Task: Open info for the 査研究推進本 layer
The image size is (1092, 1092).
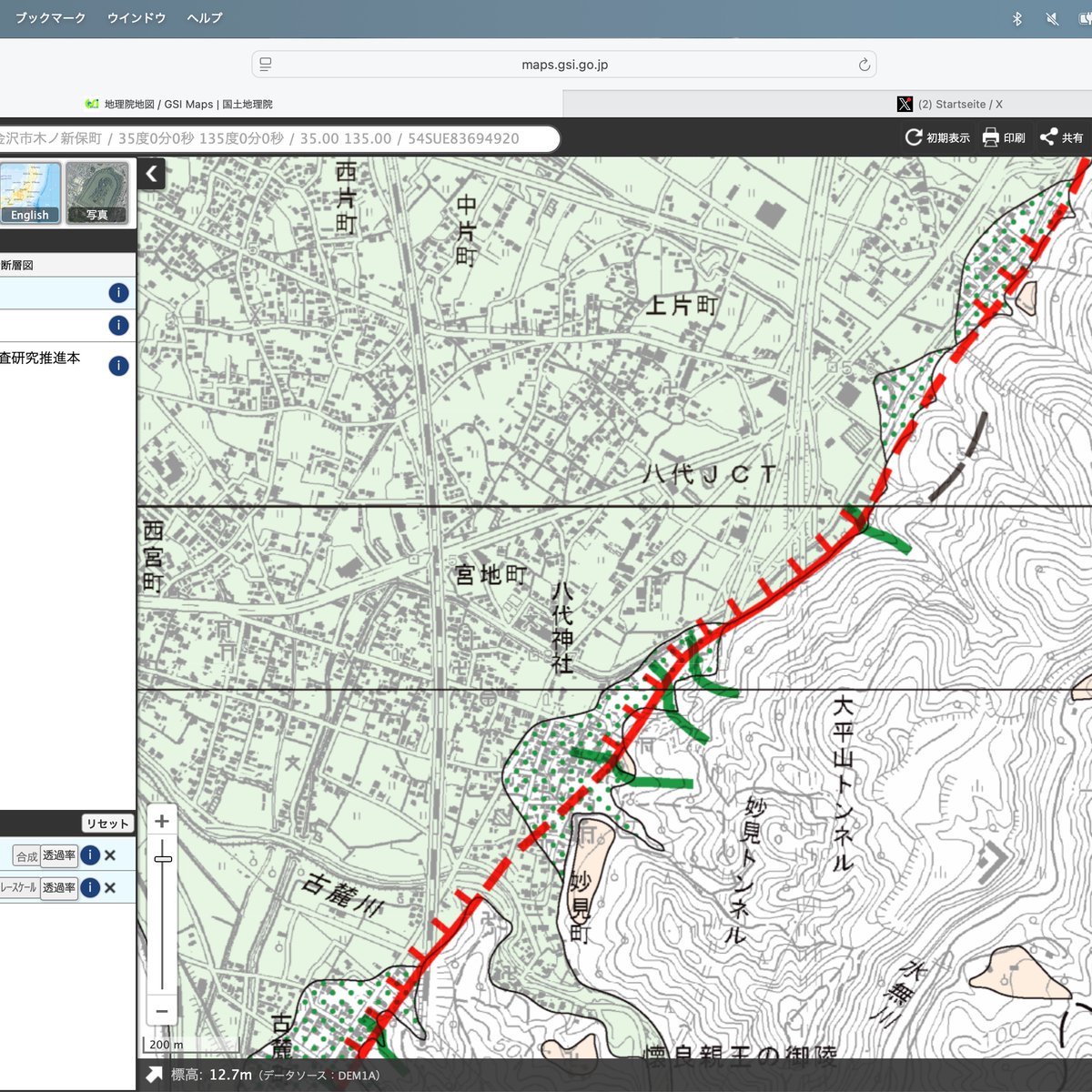Action: click(x=118, y=366)
